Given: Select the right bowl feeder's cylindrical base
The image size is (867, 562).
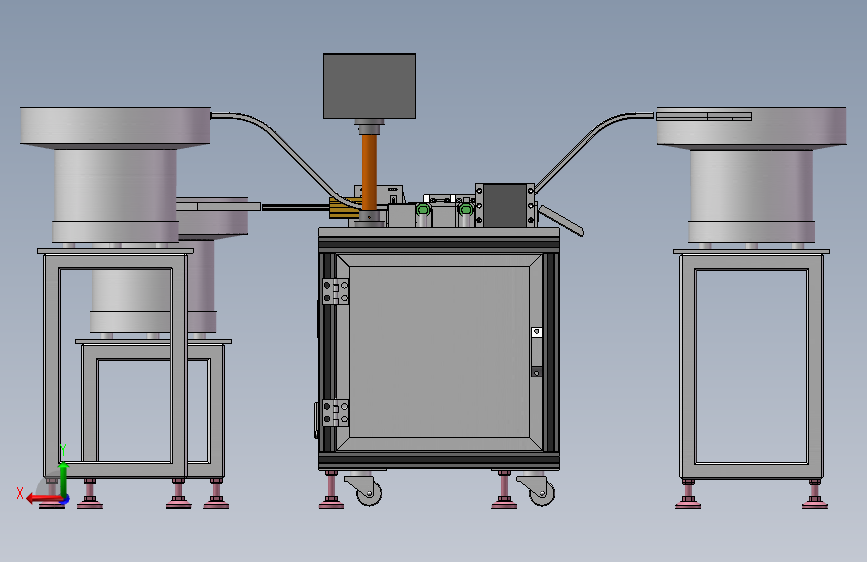Looking at the screenshot, I should pos(751,196).
